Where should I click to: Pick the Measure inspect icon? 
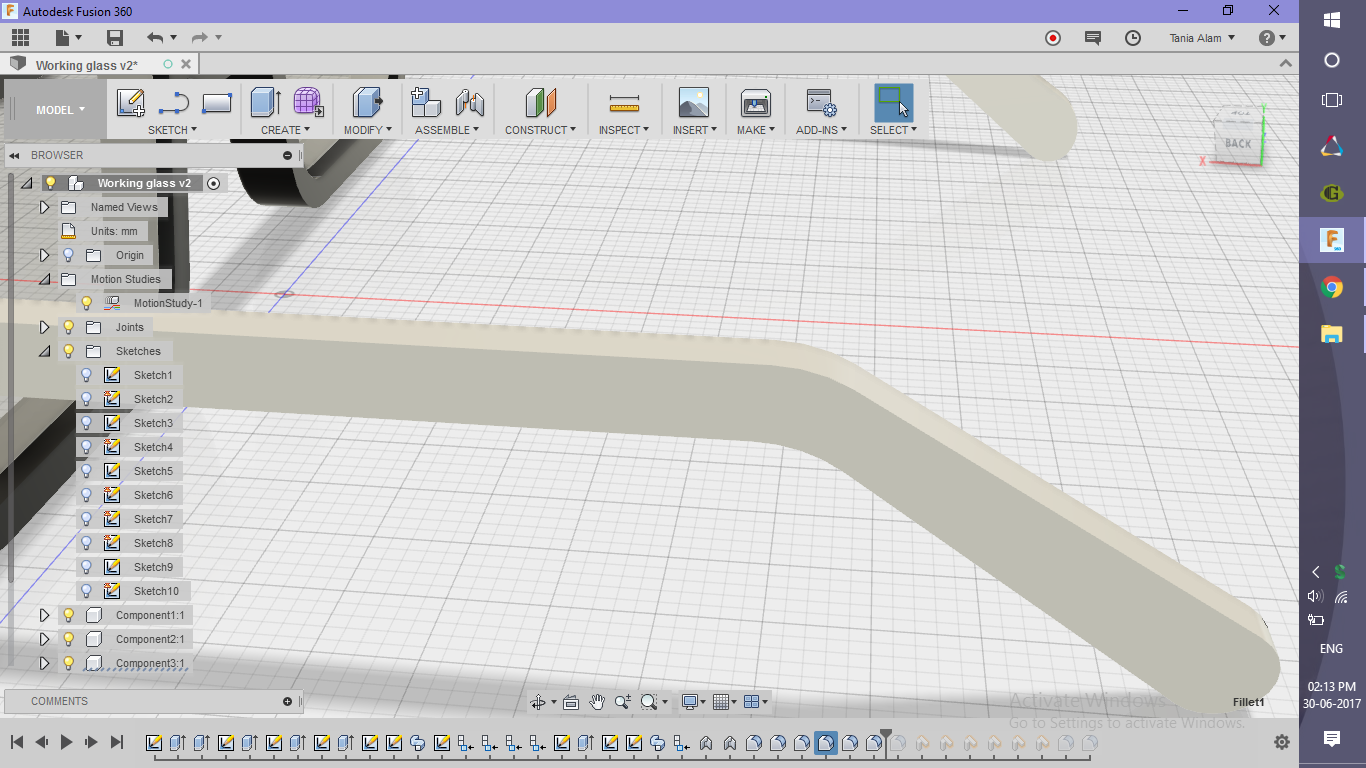624,103
